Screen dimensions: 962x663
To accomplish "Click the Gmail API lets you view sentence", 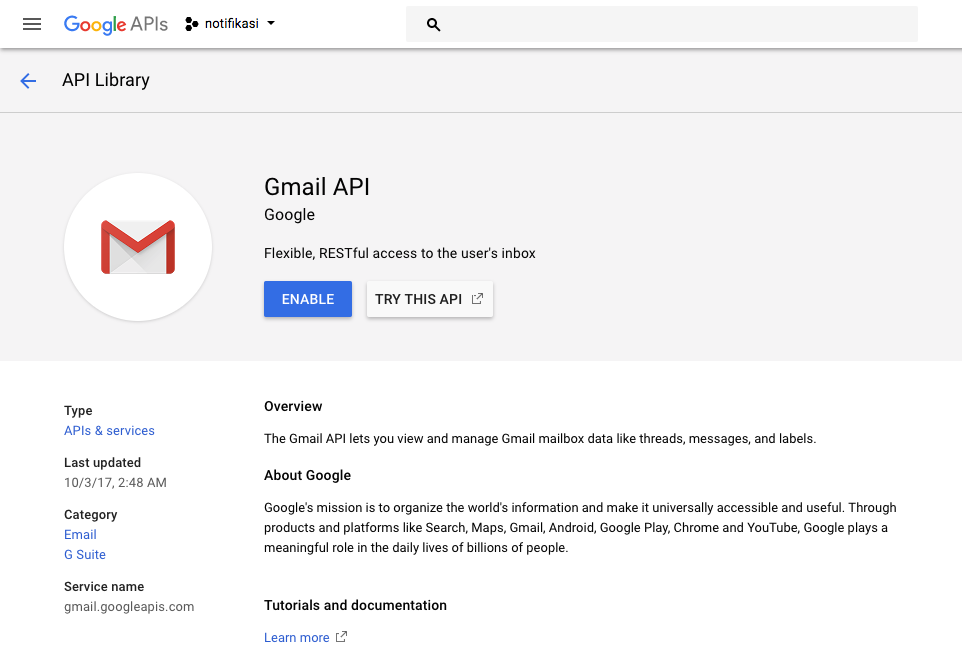I will pos(540,439).
